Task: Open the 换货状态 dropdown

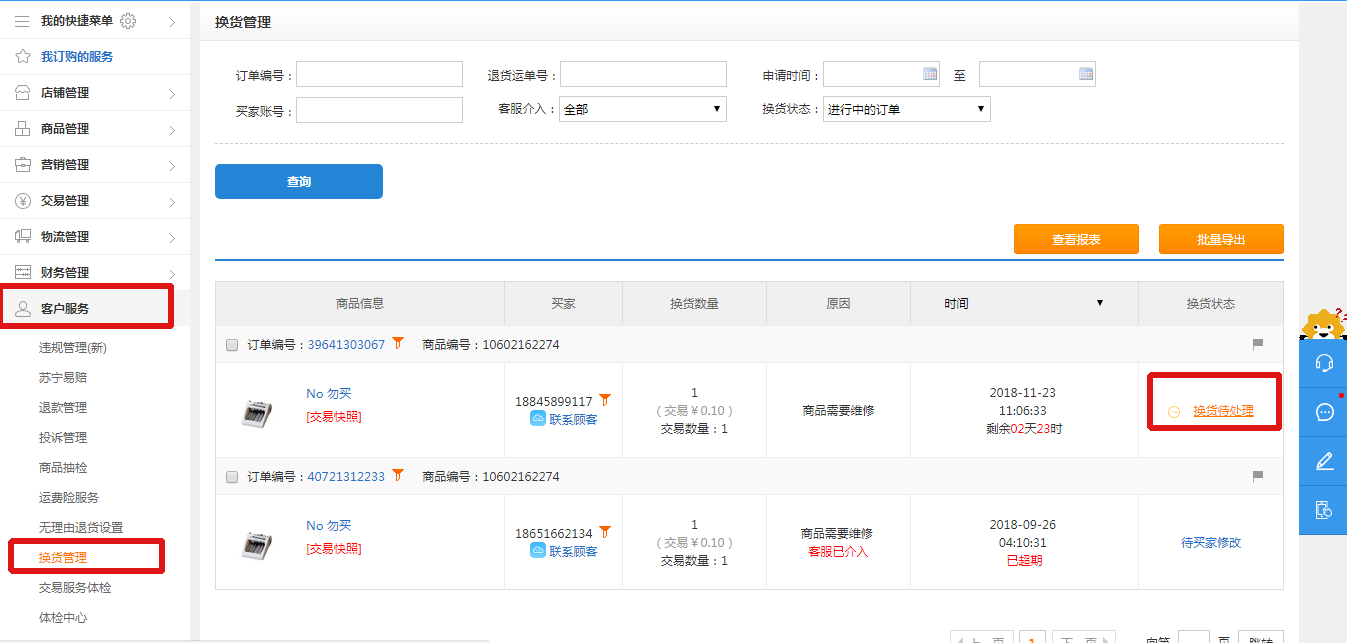Action: pyautogui.click(x=906, y=109)
